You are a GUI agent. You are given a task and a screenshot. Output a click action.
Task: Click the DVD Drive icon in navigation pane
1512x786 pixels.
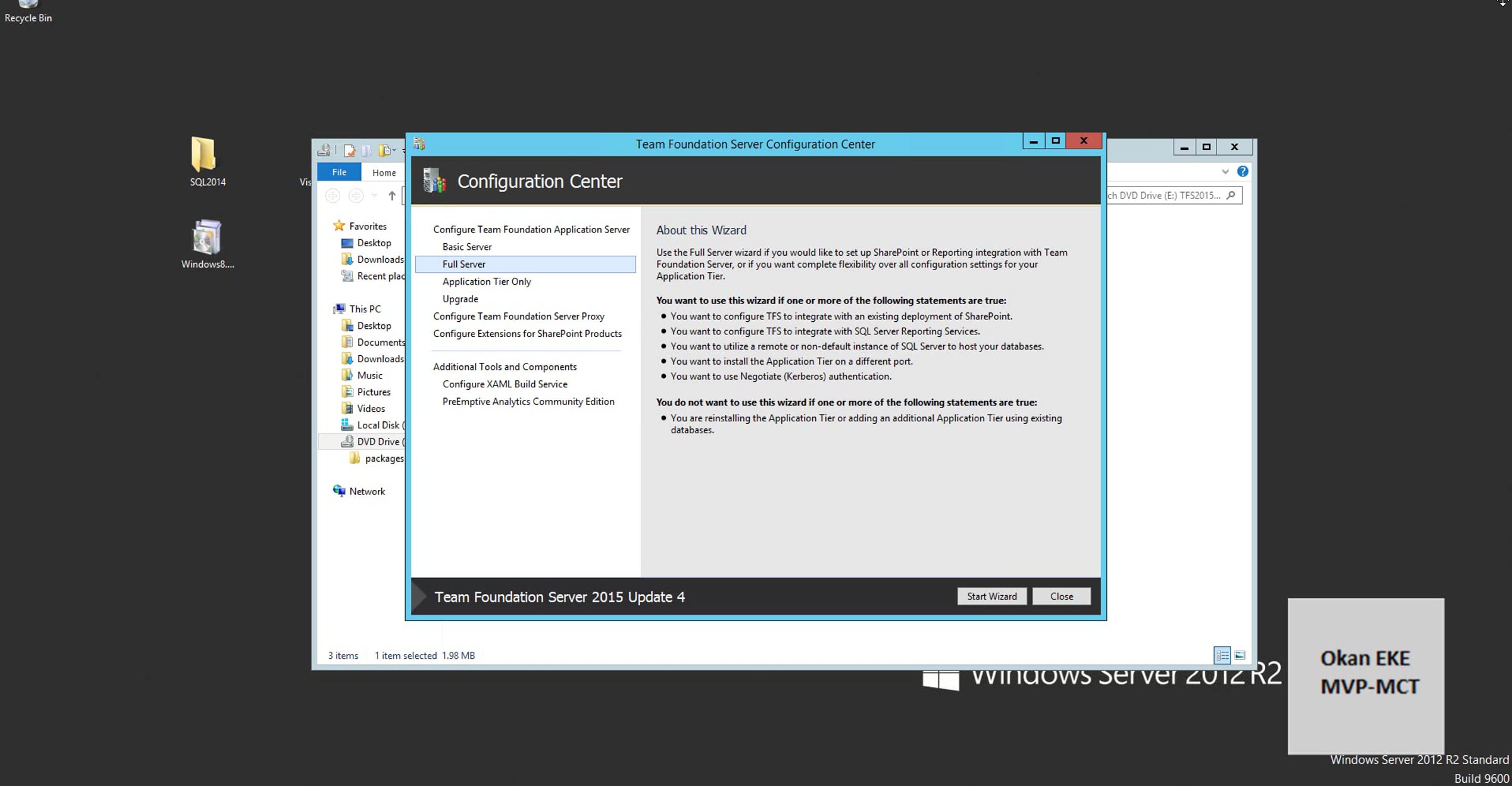click(346, 441)
